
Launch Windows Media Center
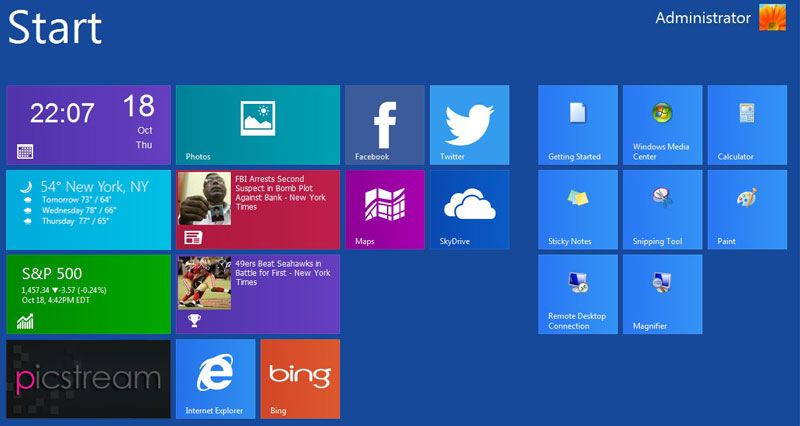click(662, 125)
